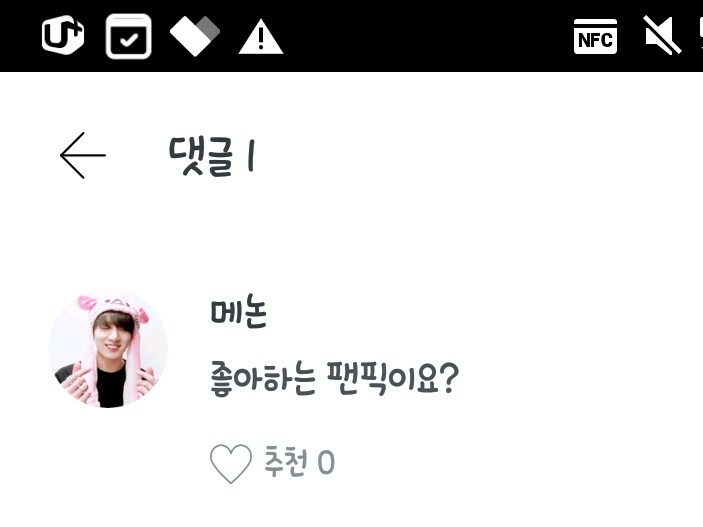Tap the recommend count 0

[326, 462]
